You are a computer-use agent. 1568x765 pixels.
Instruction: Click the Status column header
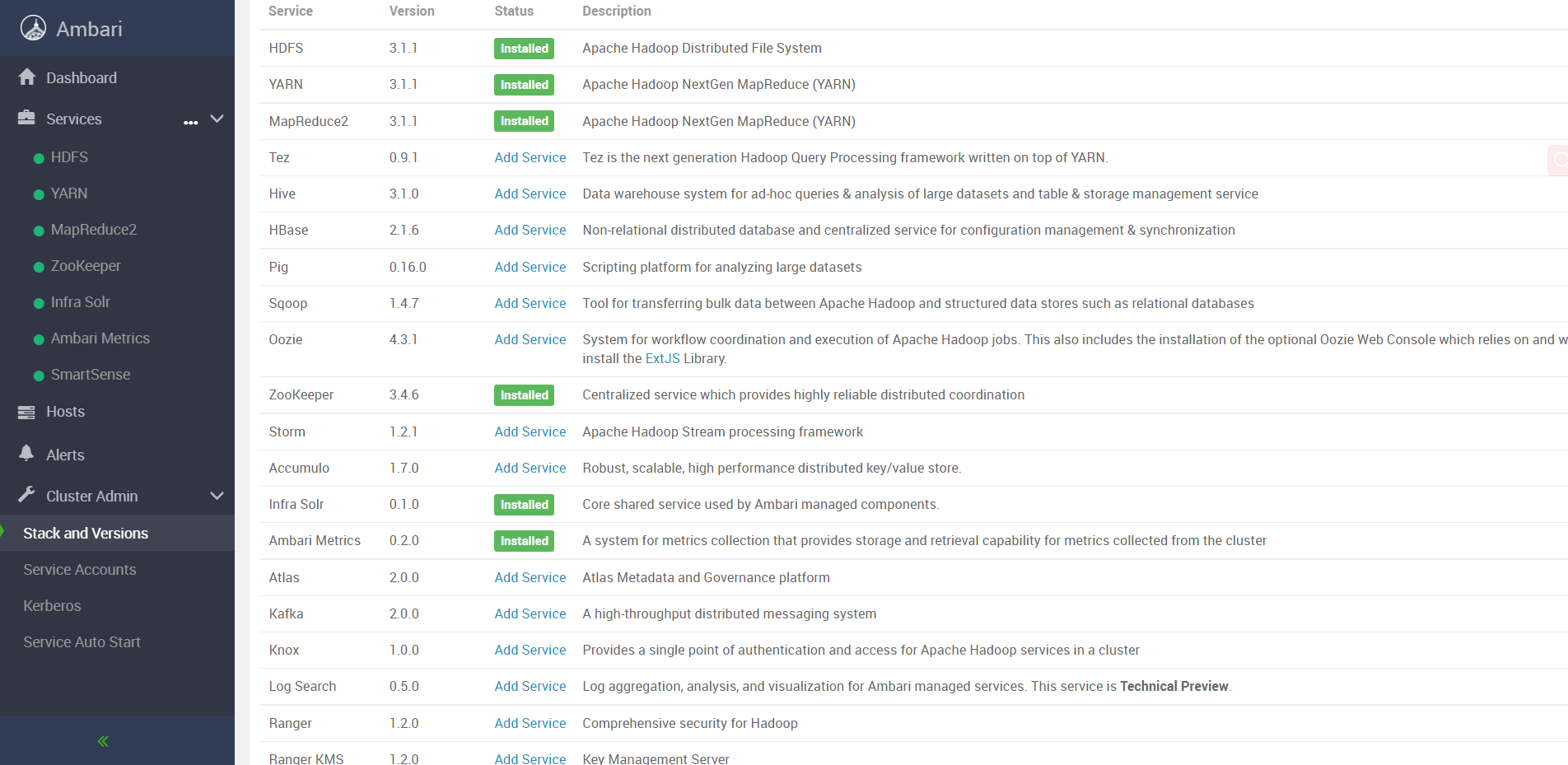coord(514,11)
